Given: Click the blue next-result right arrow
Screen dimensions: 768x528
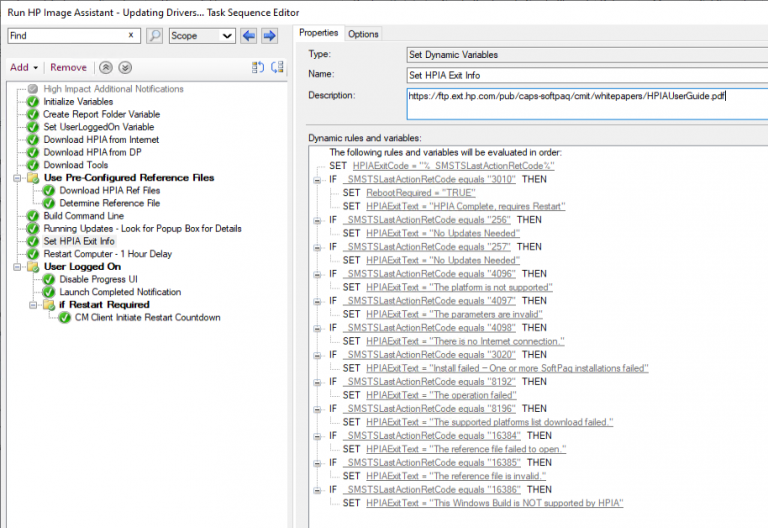Looking at the screenshot, I should pyautogui.click(x=269, y=35).
